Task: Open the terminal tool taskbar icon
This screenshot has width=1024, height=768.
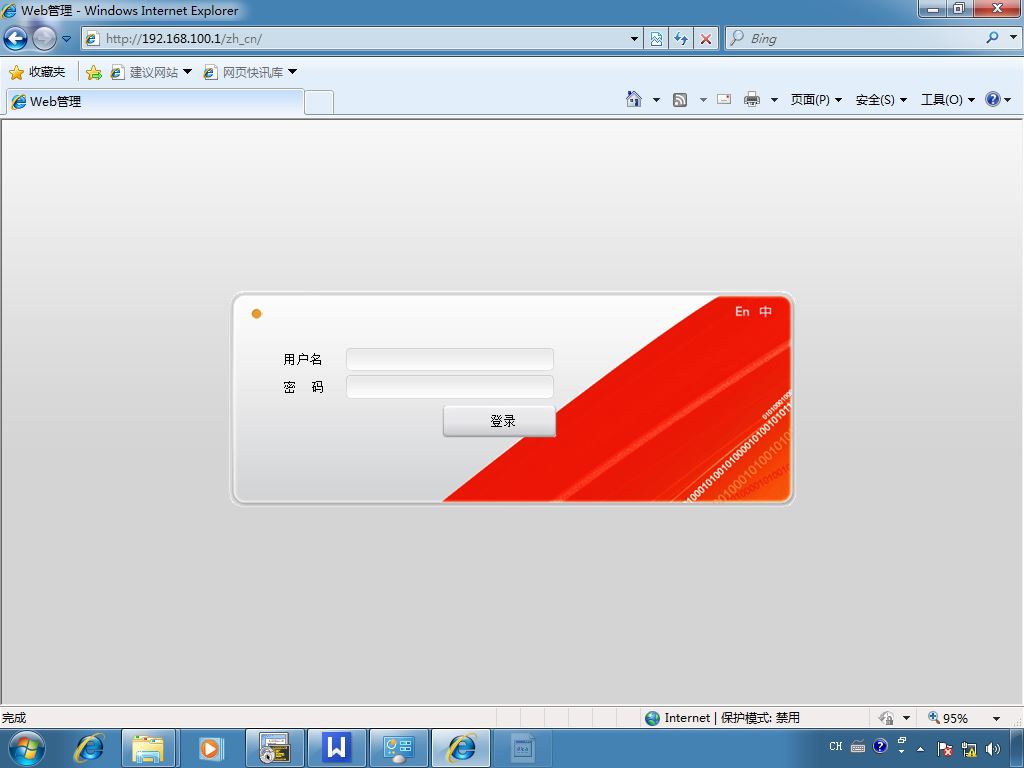Action: 274,748
